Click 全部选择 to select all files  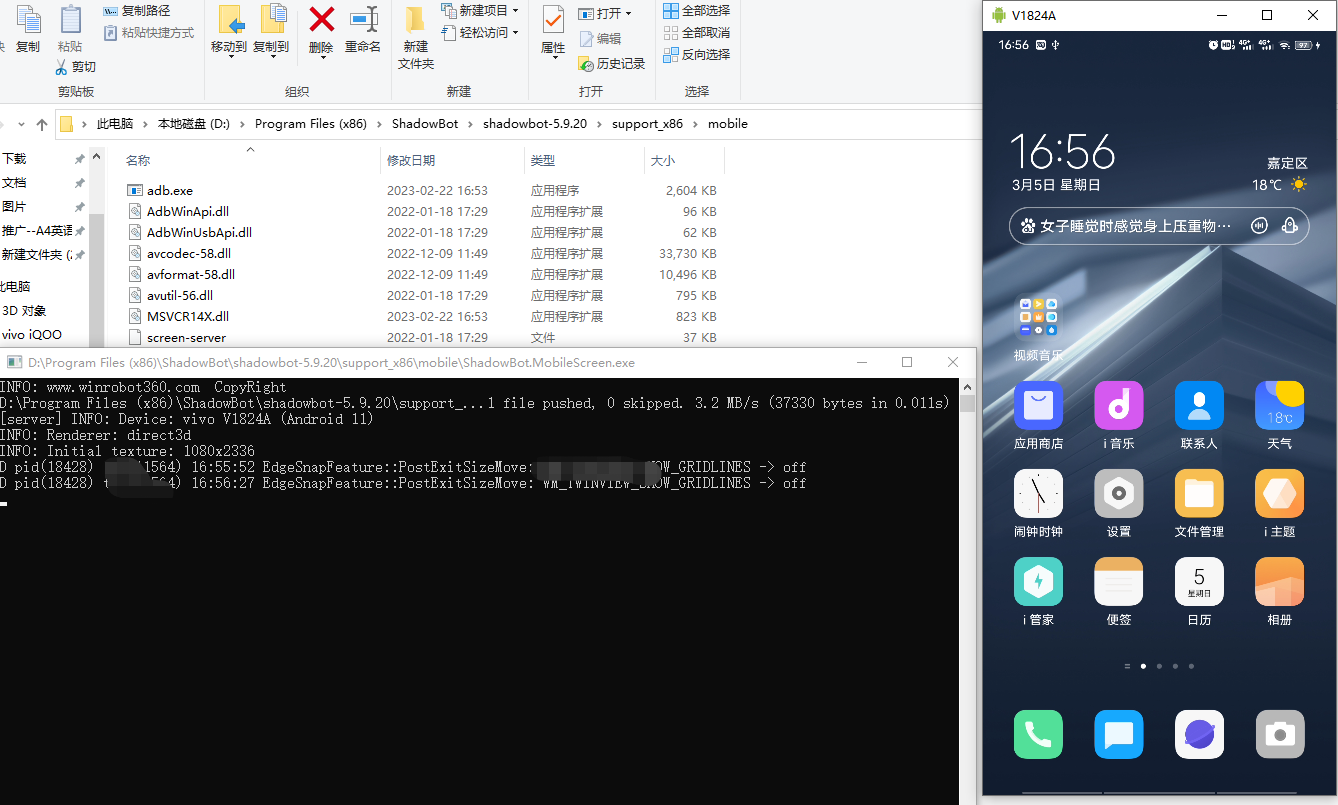(x=696, y=10)
